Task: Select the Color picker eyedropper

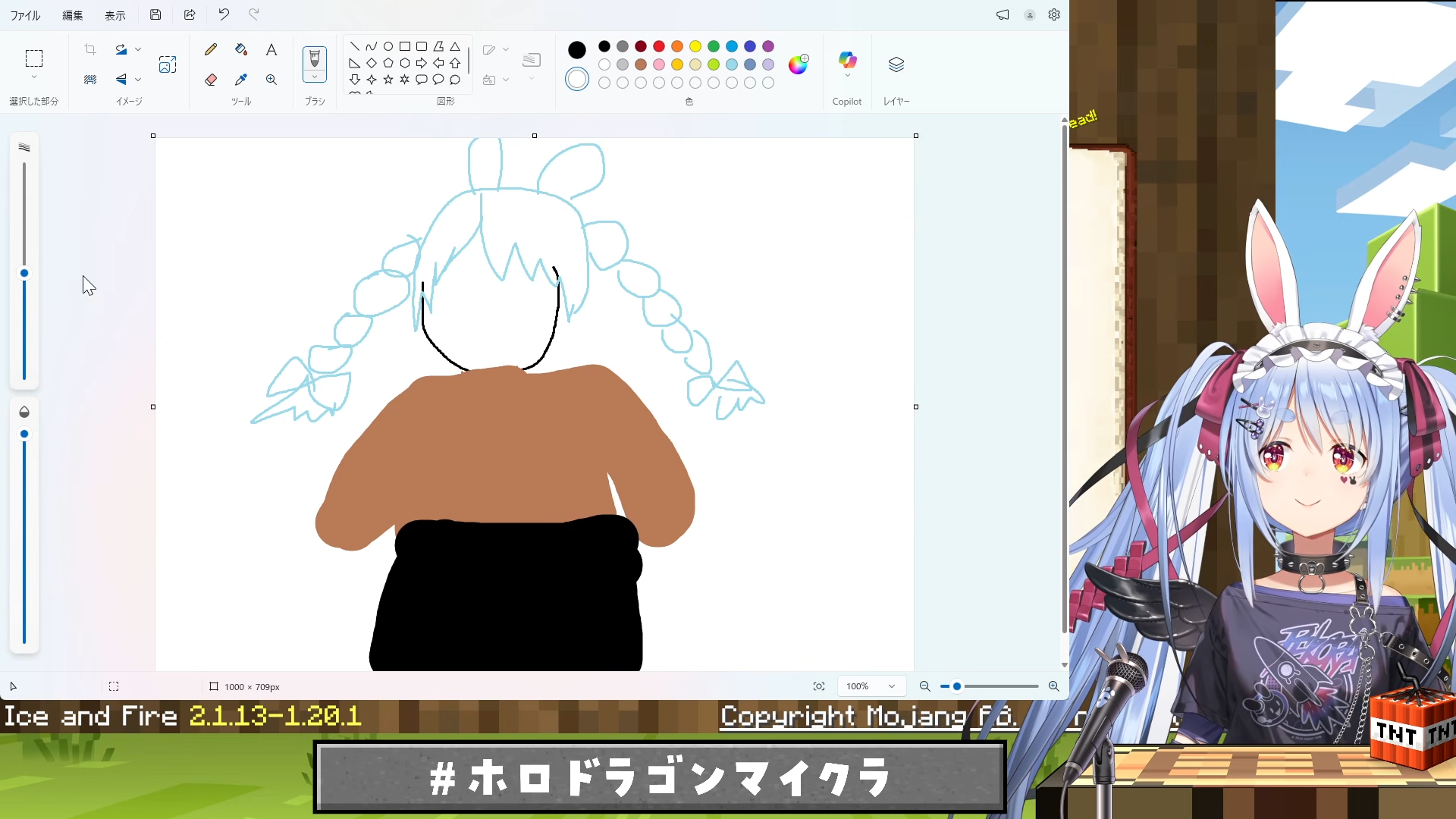Action: coord(241,80)
